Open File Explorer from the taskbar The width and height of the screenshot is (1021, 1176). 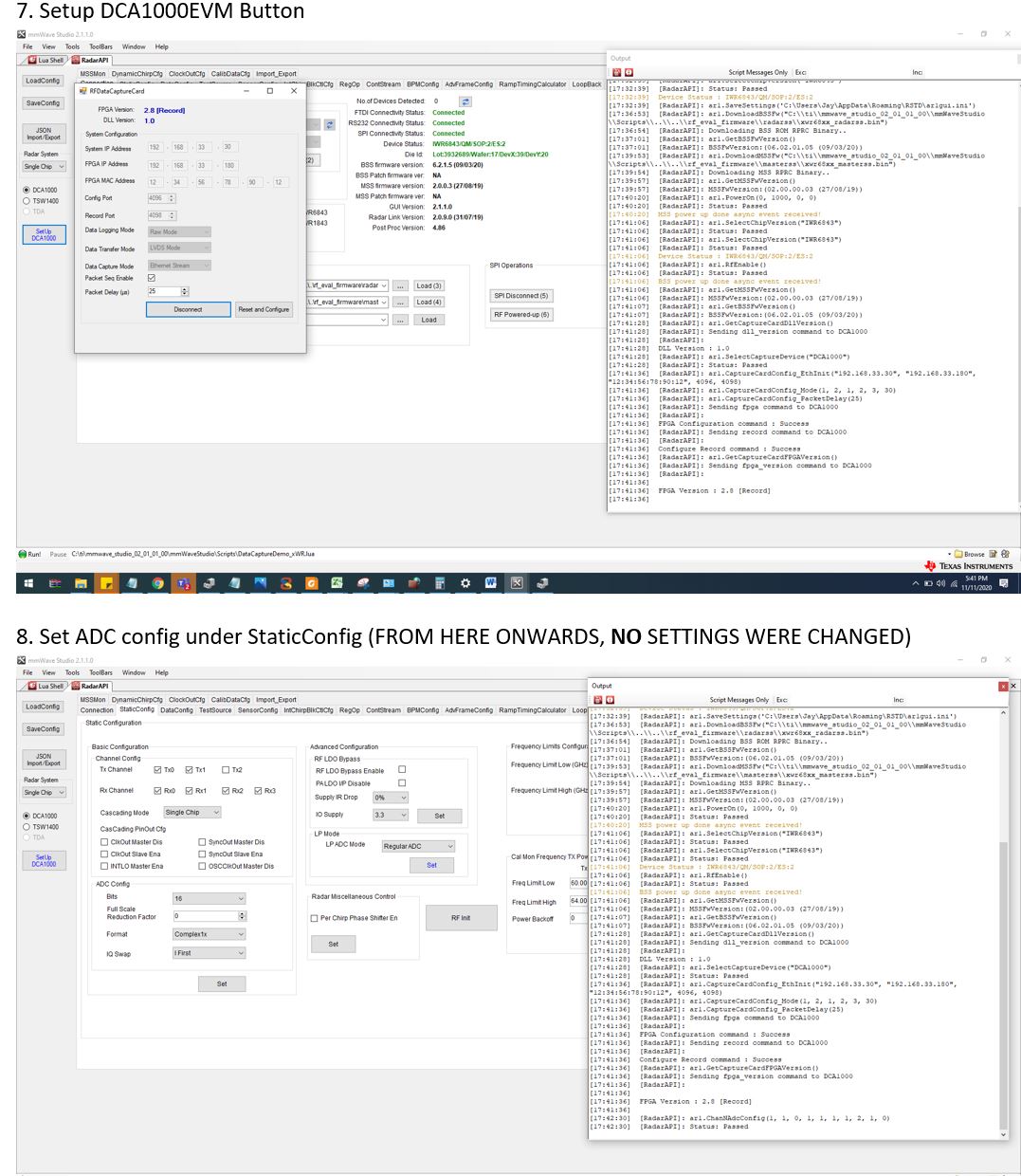click(81, 583)
